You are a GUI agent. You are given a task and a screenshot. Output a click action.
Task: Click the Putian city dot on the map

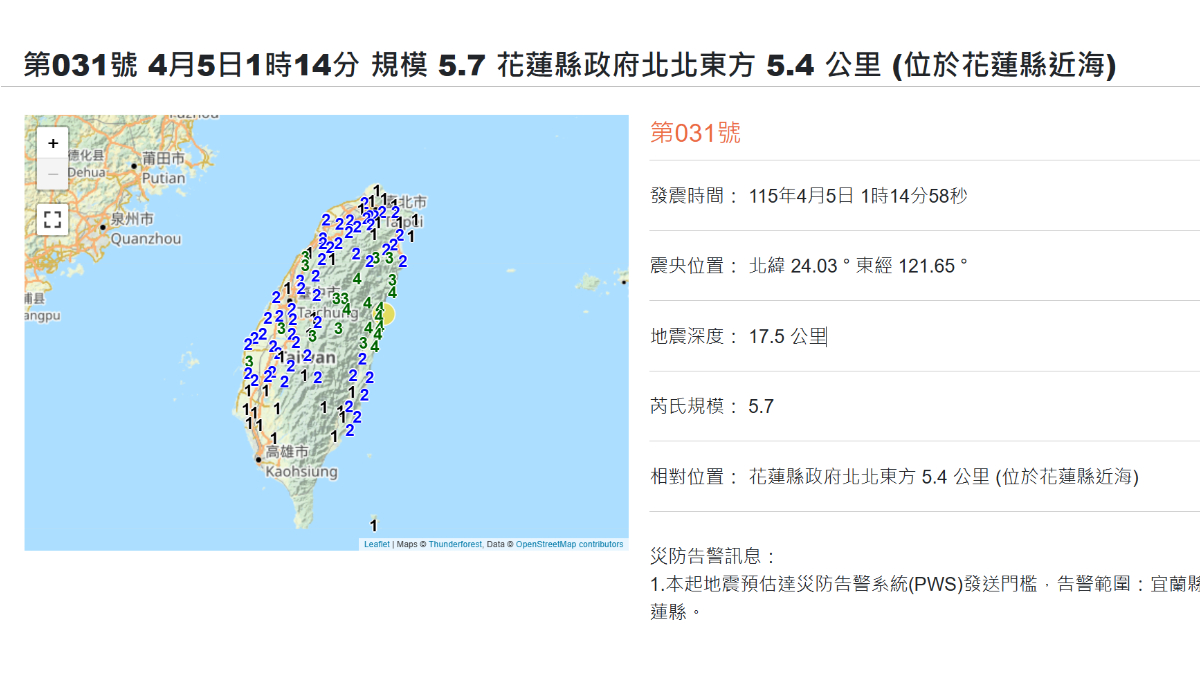click(134, 166)
